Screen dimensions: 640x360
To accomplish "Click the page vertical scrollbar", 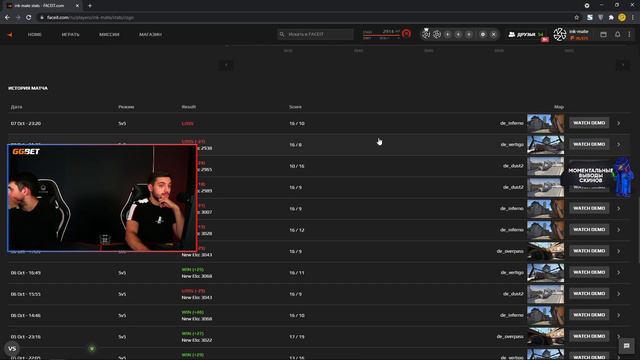I will 638,231.
